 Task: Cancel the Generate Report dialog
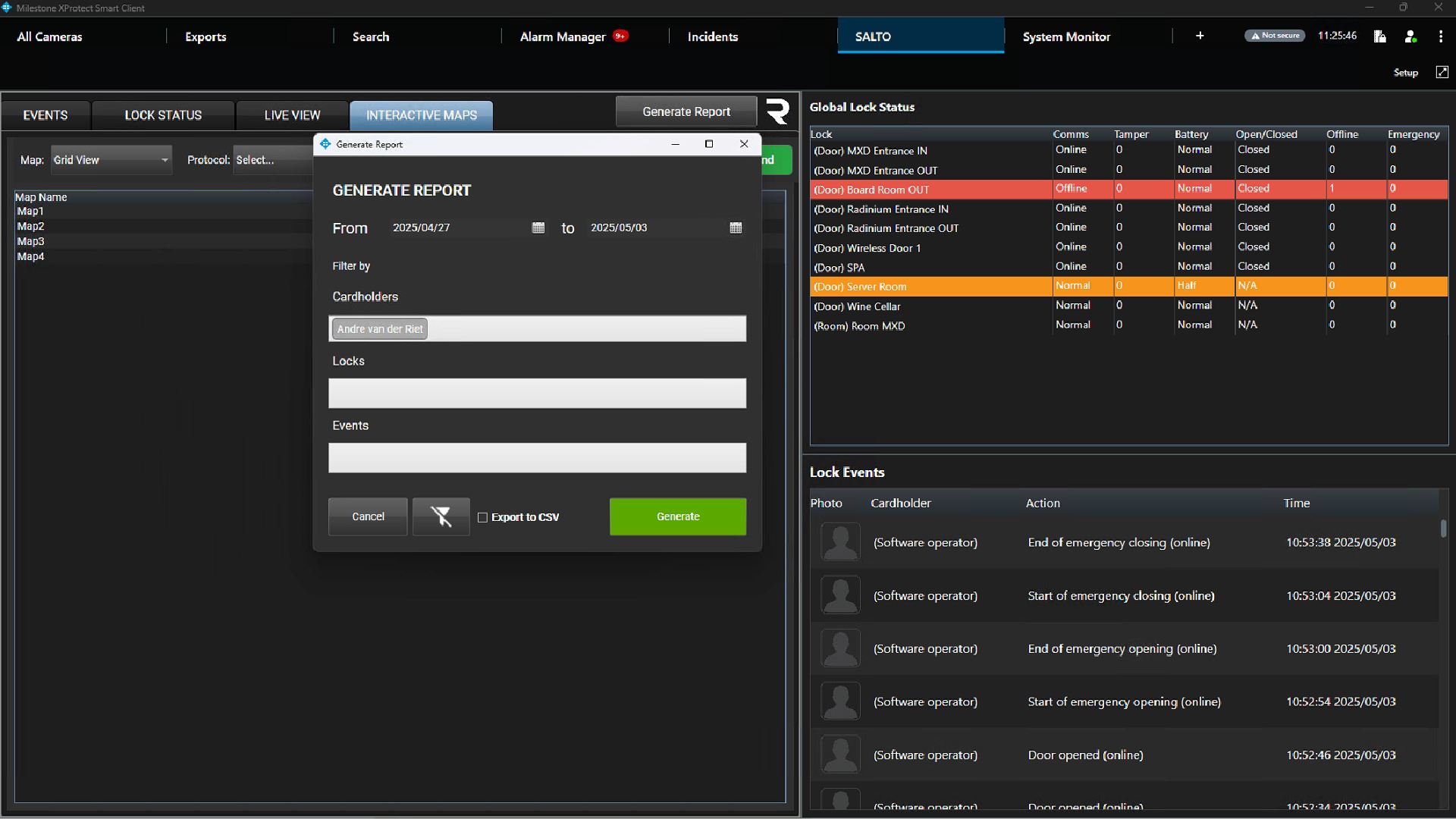coord(368,516)
